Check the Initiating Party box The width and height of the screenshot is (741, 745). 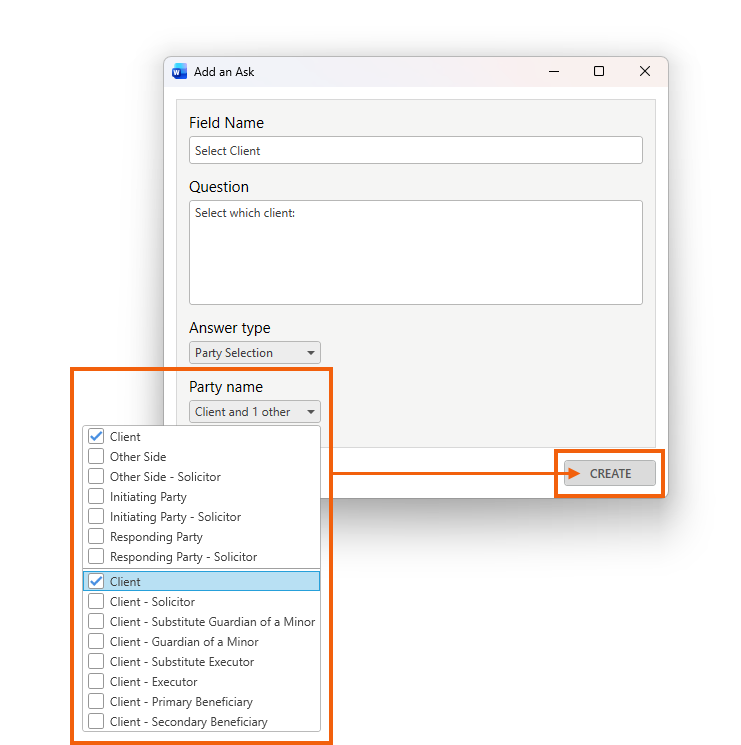96,497
